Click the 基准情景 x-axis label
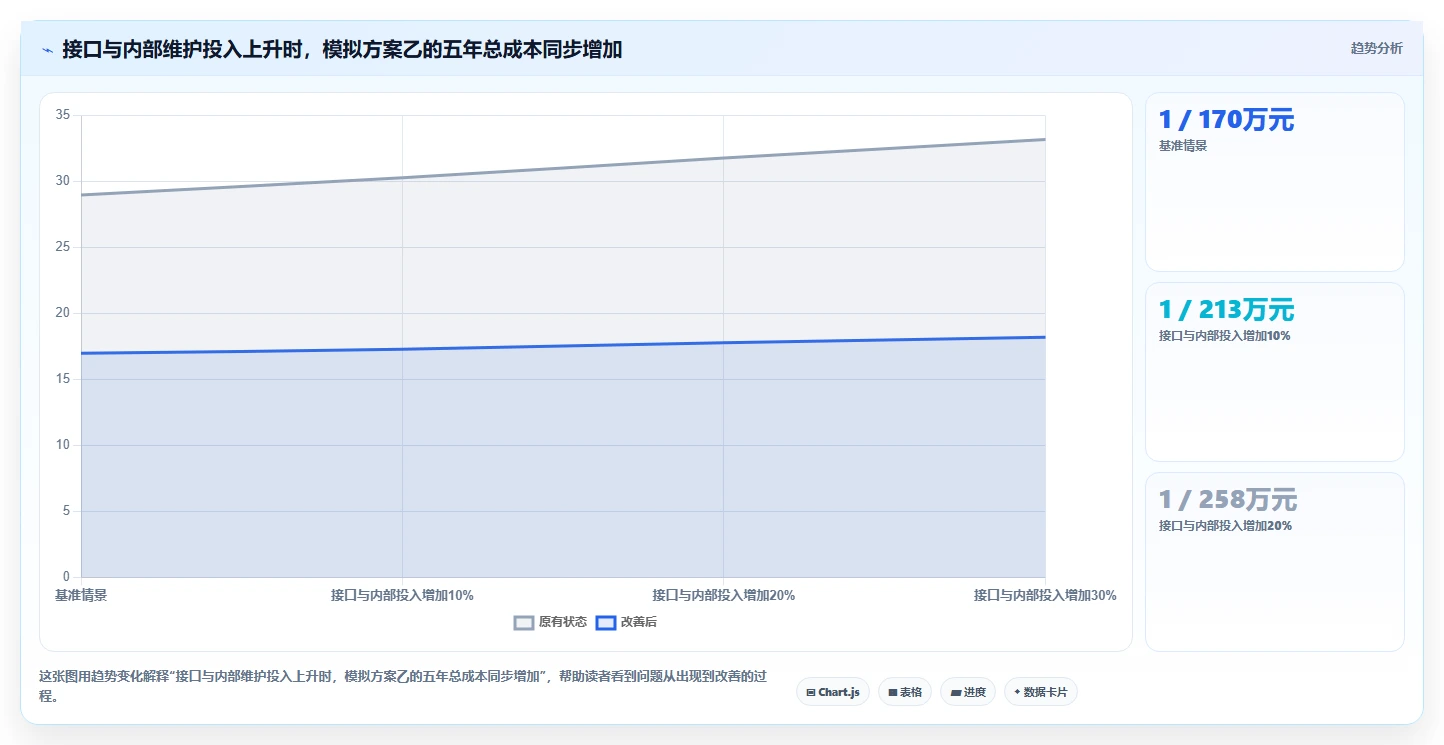This screenshot has width=1444, height=745. [x=81, y=595]
